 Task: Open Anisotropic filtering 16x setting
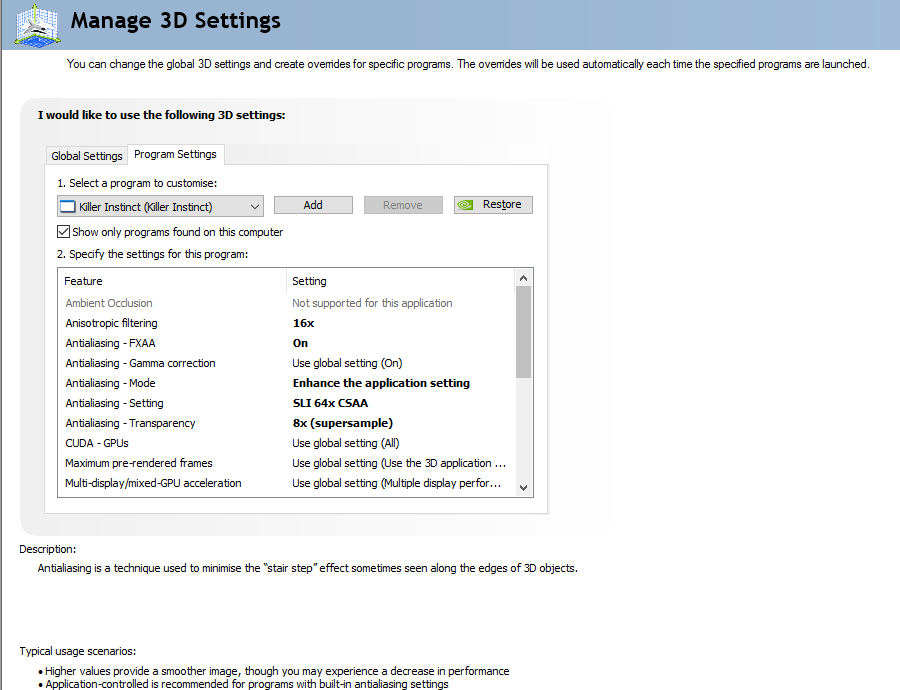303,323
